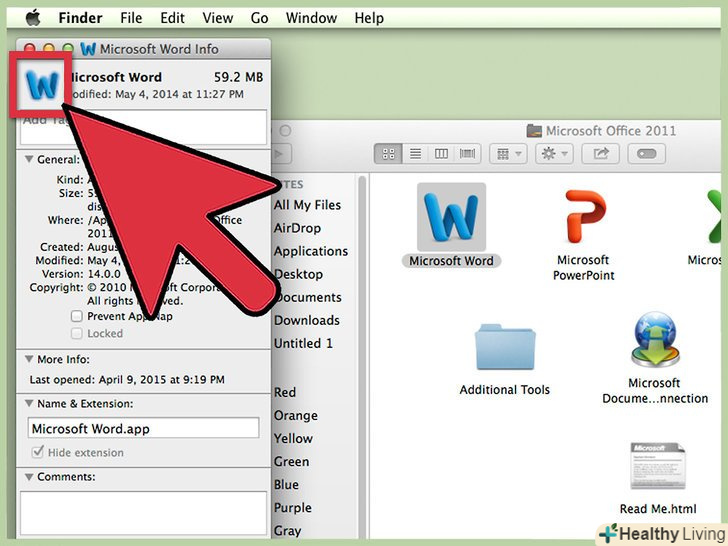Open the Arrange items dropdown in Finder toolbar
728x546 pixels.
[508, 154]
